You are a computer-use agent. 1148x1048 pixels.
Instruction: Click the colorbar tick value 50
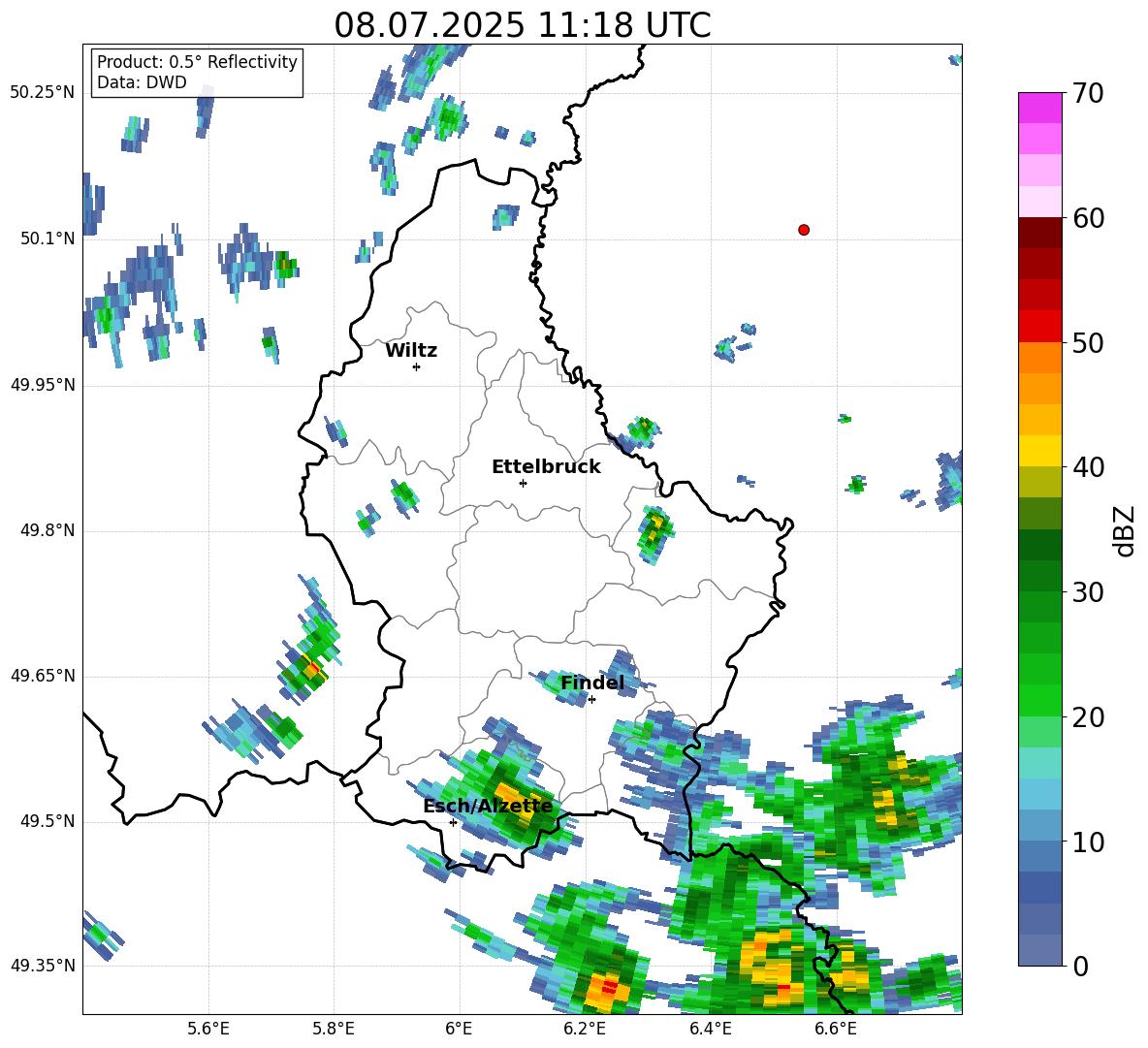click(1088, 342)
